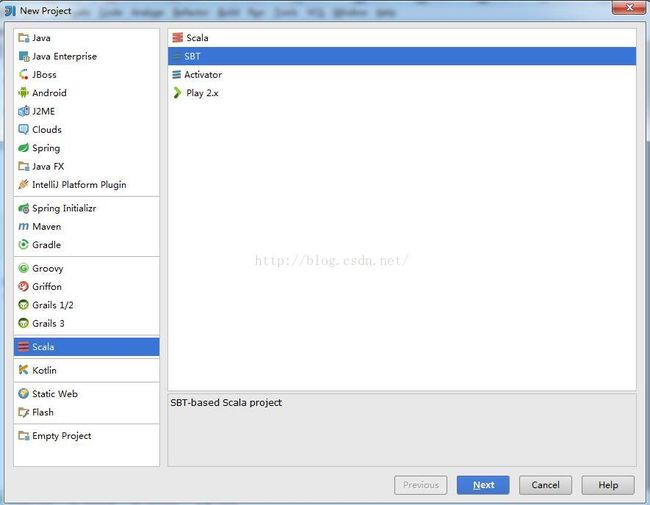Click the Kotlin icon
The width and height of the screenshot is (650, 505).
coord(24,370)
